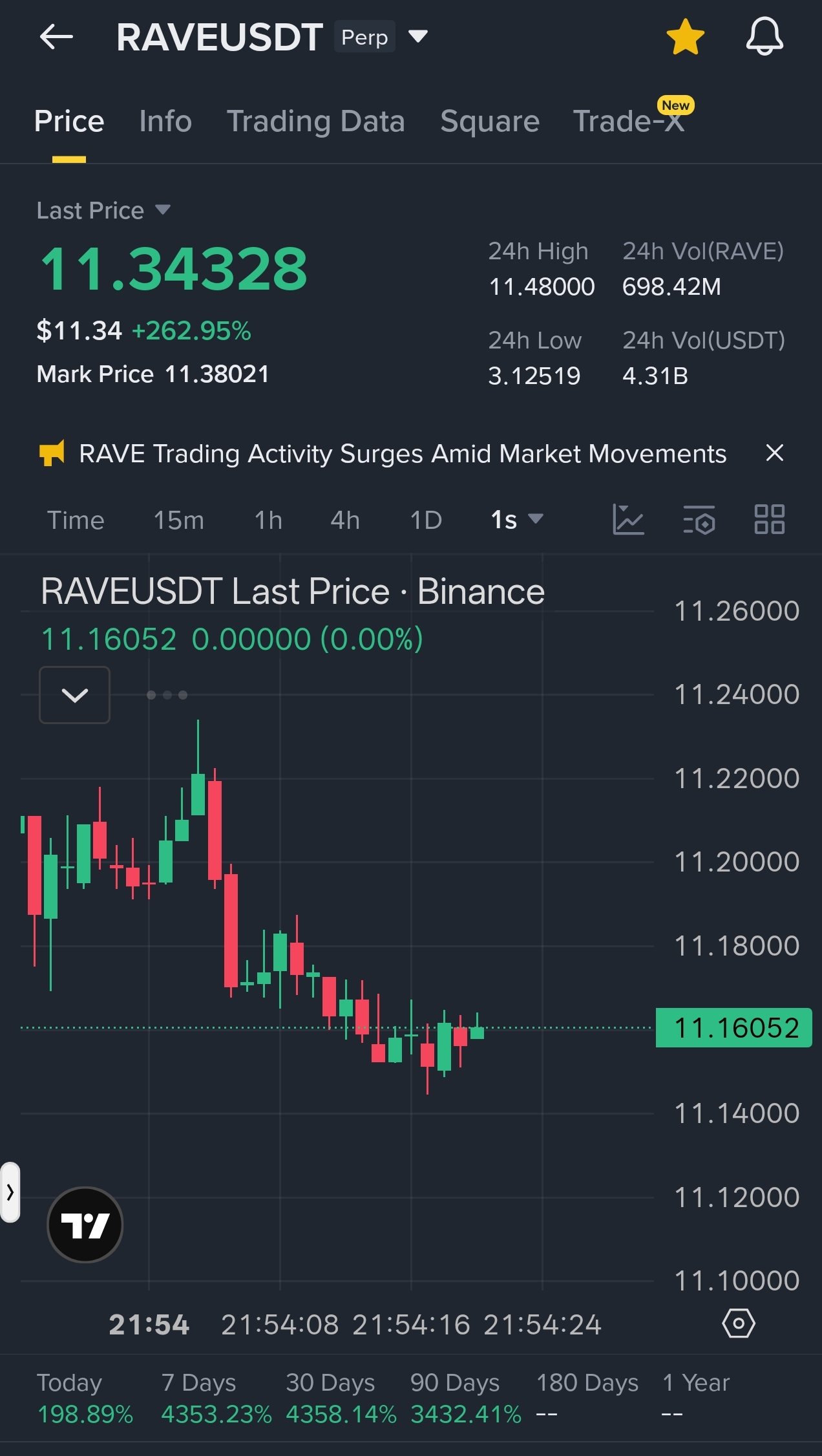Select the 1D interval

click(x=426, y=520)
